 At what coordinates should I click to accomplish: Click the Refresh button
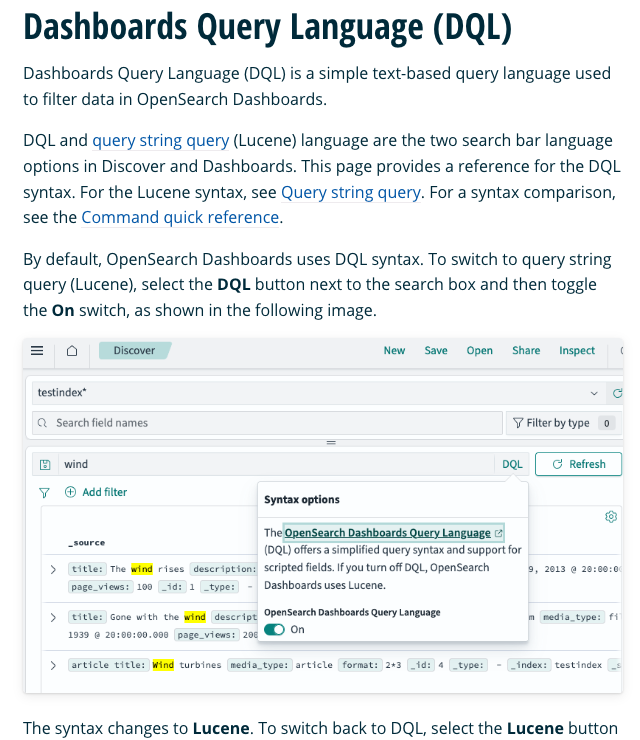[578, 464]
